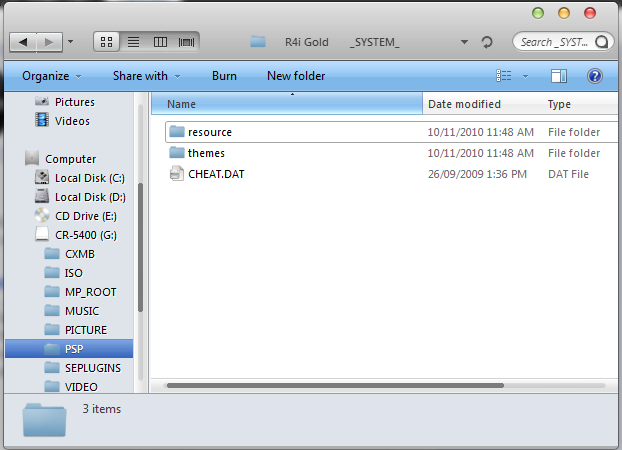This screenshot has height=450, width=622.
Task: Select the cover flow view icon
Action: pos(186,42)
